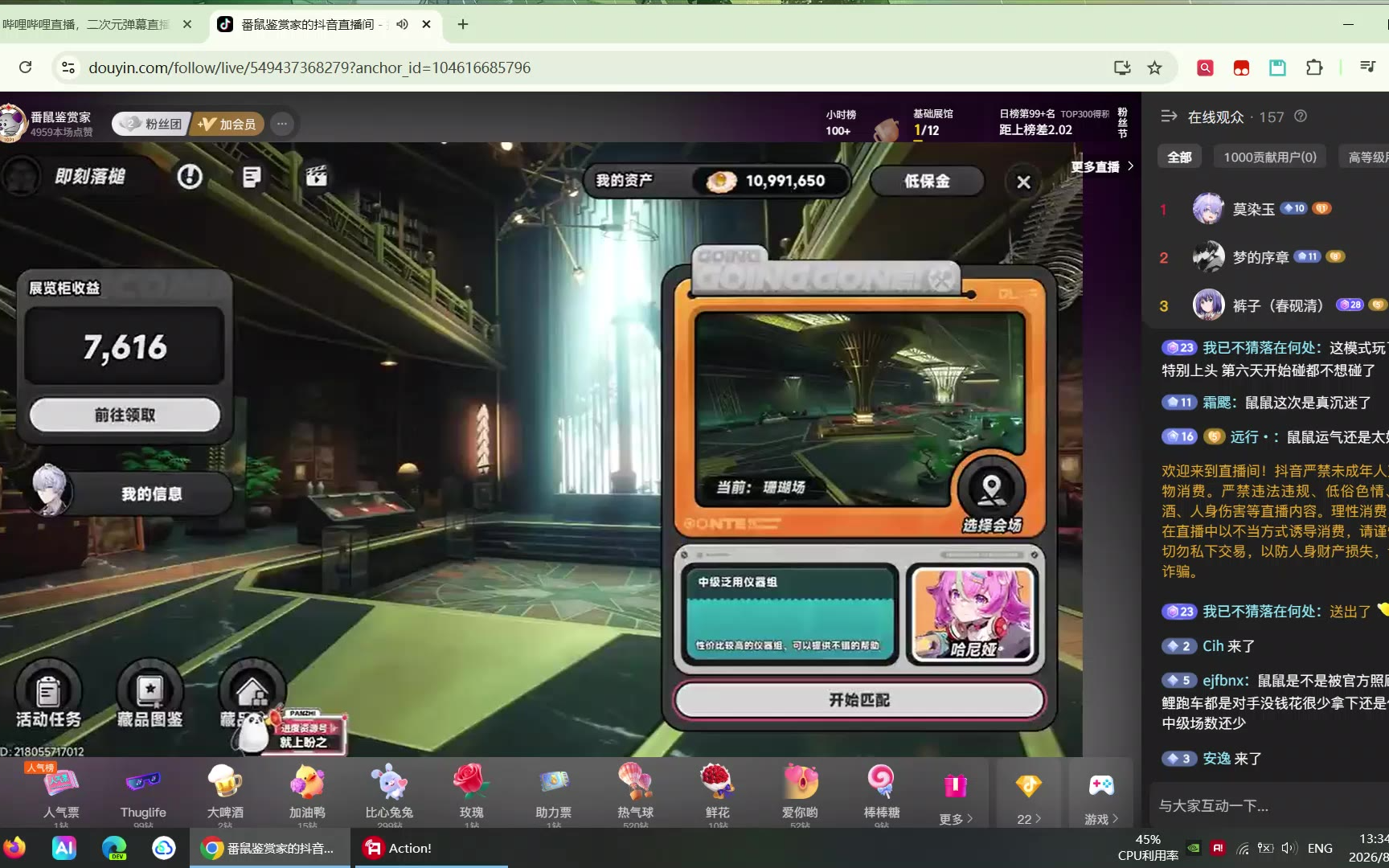Select 哈尼娅 character card
1389x868 pixels.
coord(973,614)
